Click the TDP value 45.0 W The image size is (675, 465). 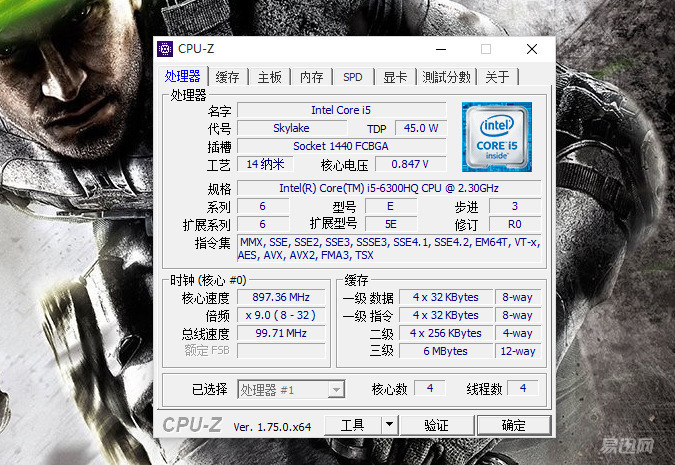[421, 128]
